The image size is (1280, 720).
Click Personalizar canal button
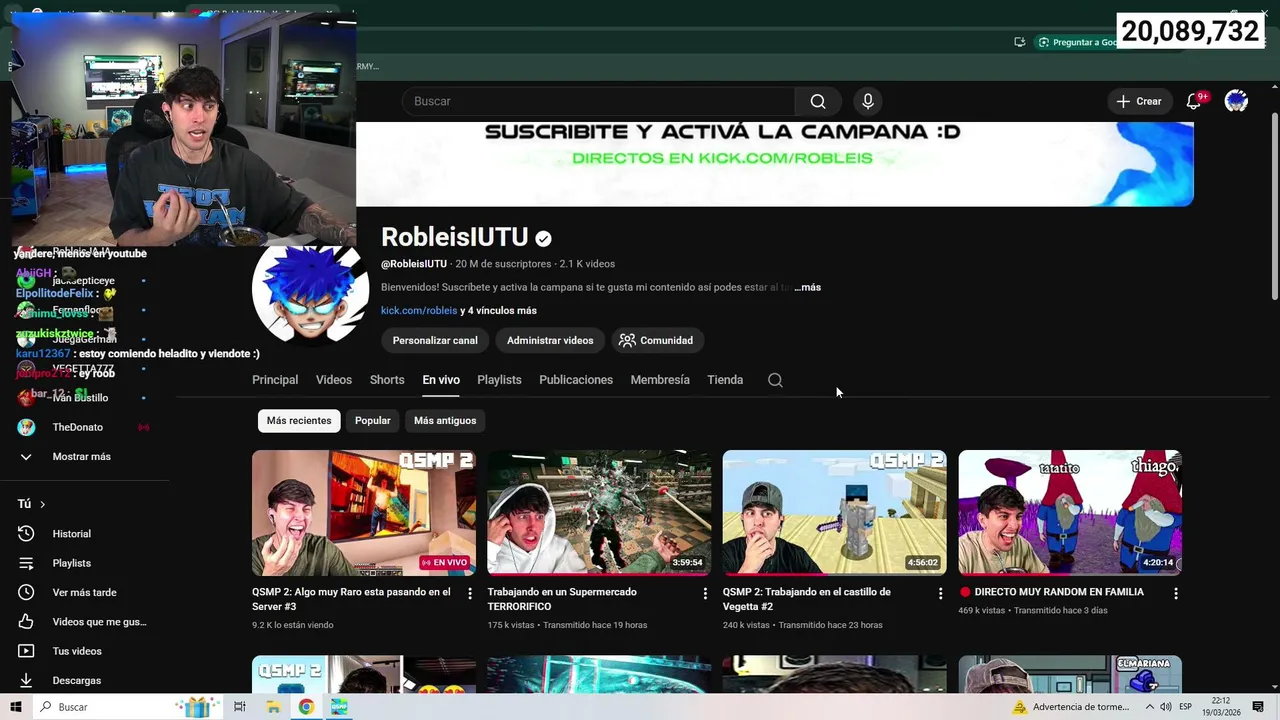point(435,340)
